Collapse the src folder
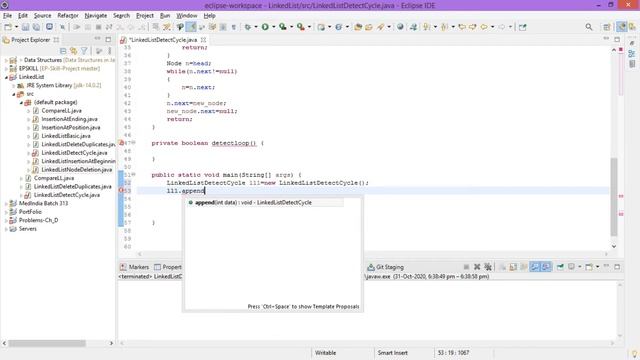Image resolution: width=640 pixels, height=360 pixels. (x=13, y=94)
